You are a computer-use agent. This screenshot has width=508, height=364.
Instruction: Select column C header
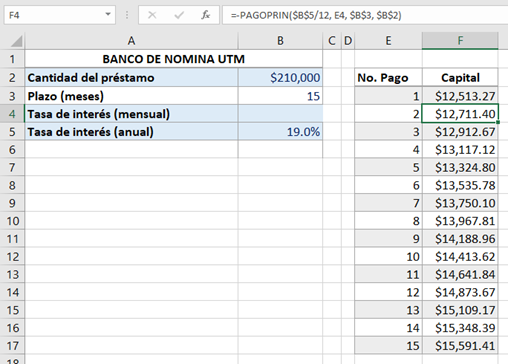[x=332, y=41]
